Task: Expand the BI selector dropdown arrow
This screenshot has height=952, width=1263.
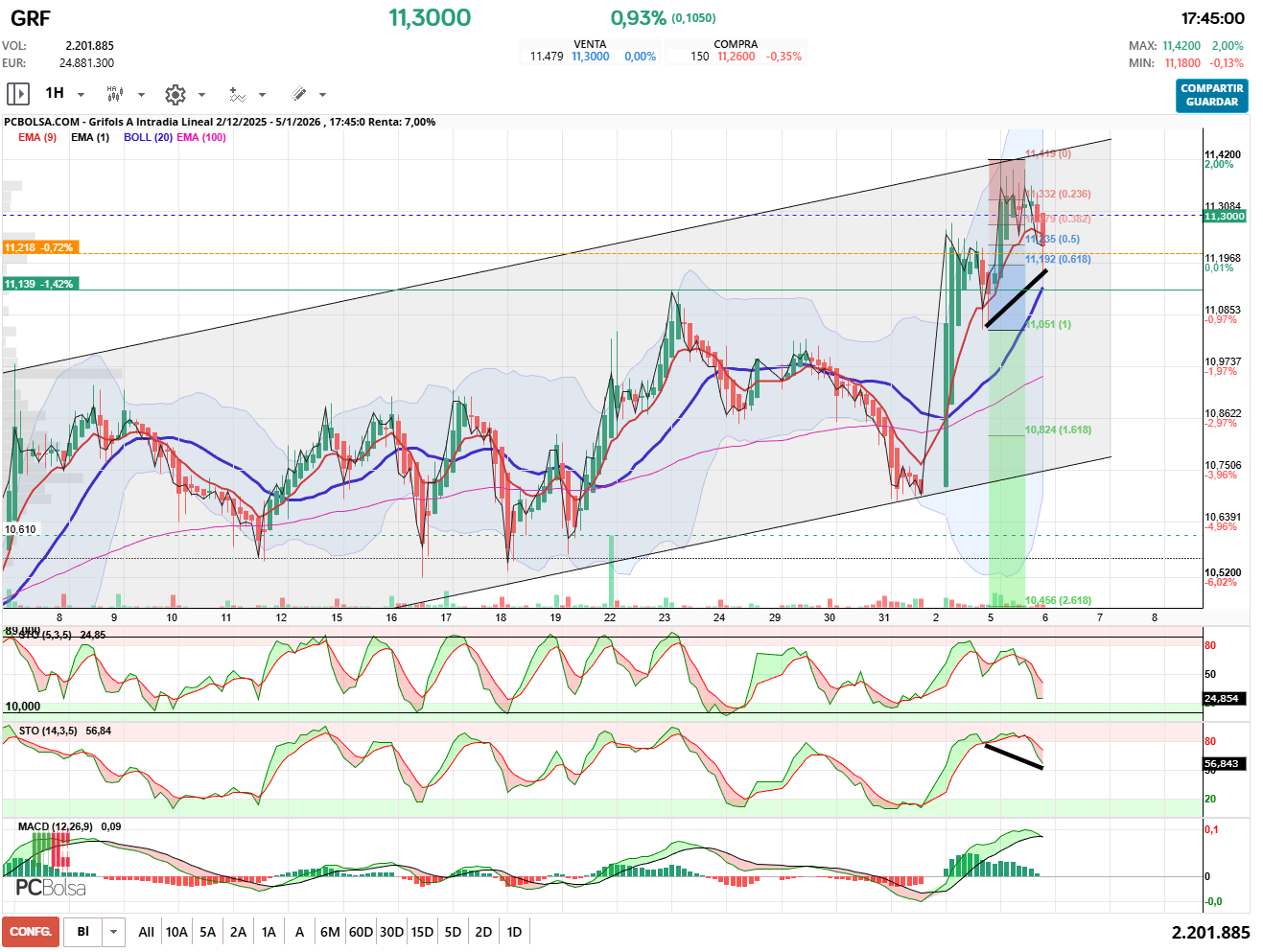Action: coord(114,932)
